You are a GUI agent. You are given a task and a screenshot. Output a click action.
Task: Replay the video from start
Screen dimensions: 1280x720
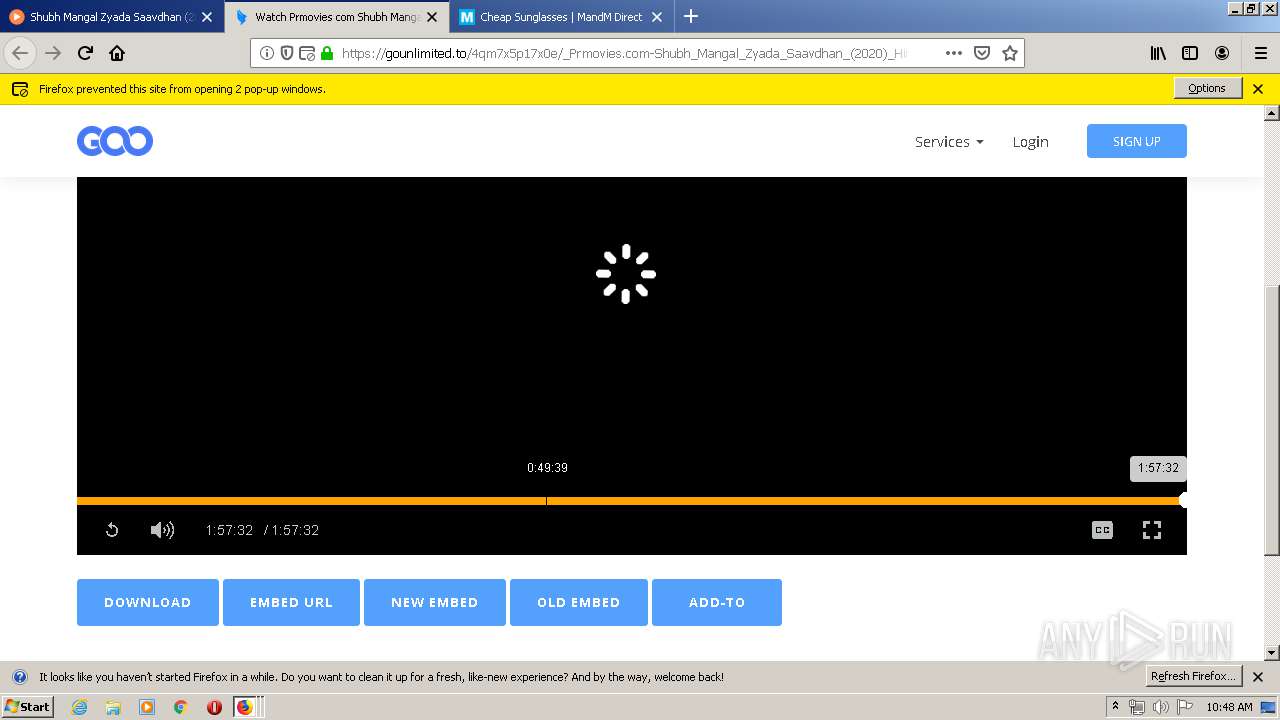click(x=112, y=530)
